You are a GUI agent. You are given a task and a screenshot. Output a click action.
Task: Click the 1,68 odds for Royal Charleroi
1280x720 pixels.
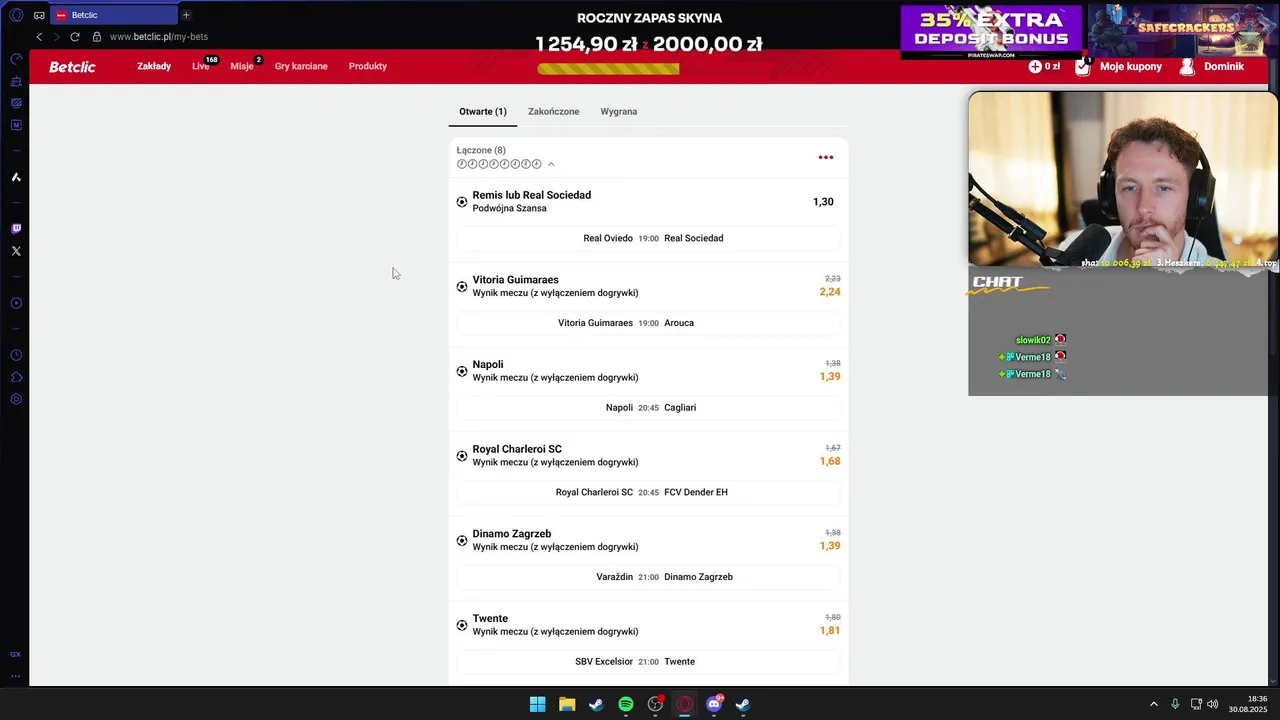click(830, 461)
